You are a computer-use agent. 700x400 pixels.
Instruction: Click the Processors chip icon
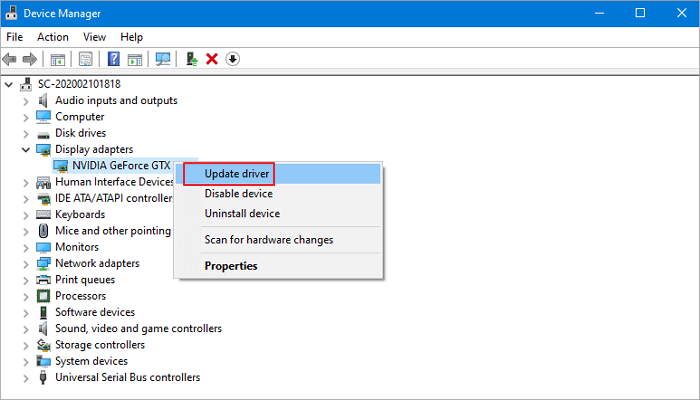pyautogui.click(x=43, y=296)
